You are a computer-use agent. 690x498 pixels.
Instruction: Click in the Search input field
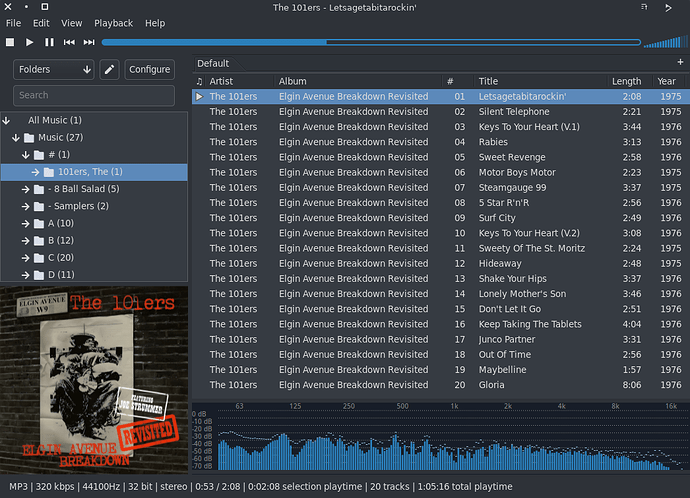(93, 95)
